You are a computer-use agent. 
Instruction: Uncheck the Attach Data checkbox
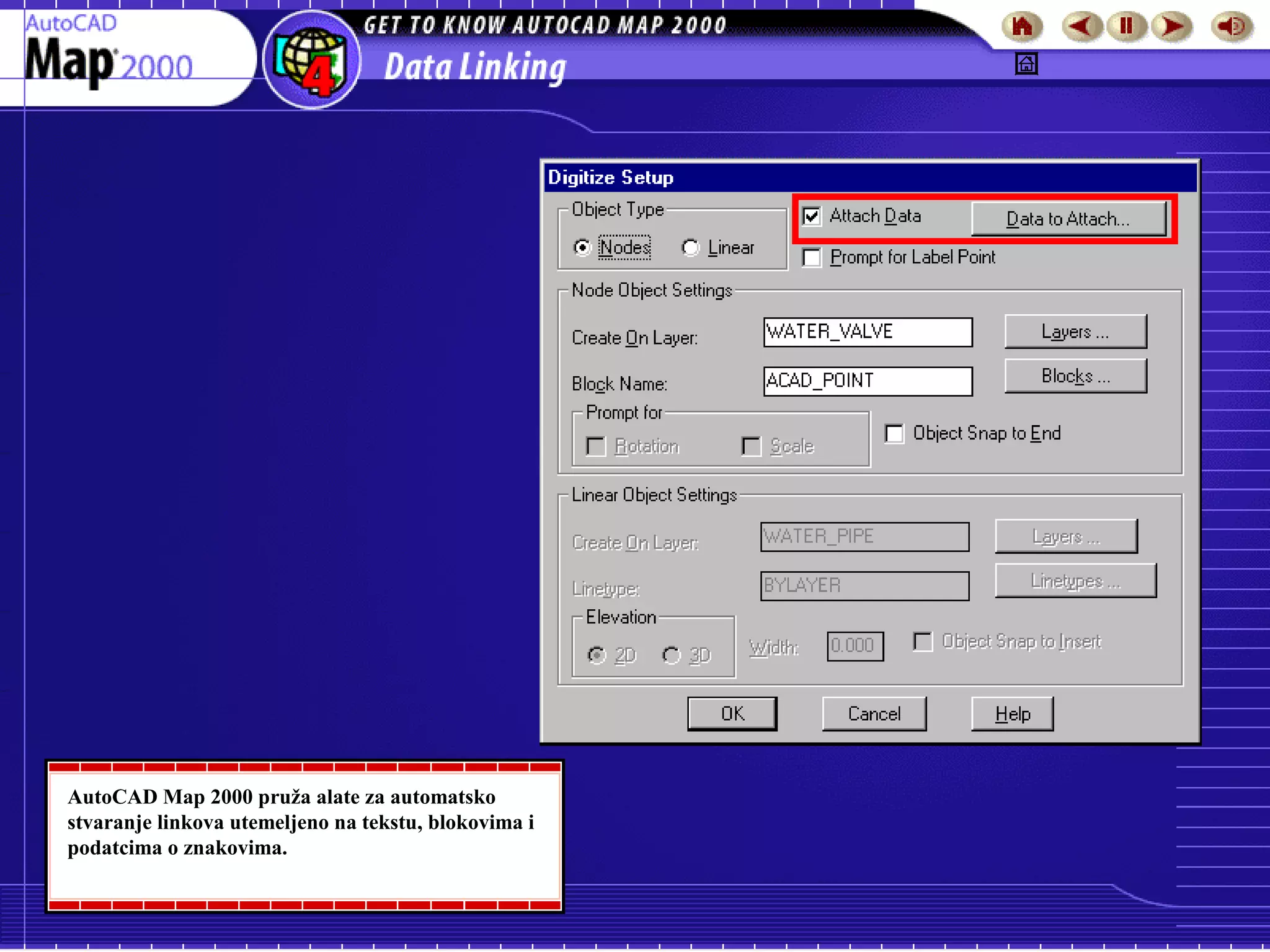[812, 216]
